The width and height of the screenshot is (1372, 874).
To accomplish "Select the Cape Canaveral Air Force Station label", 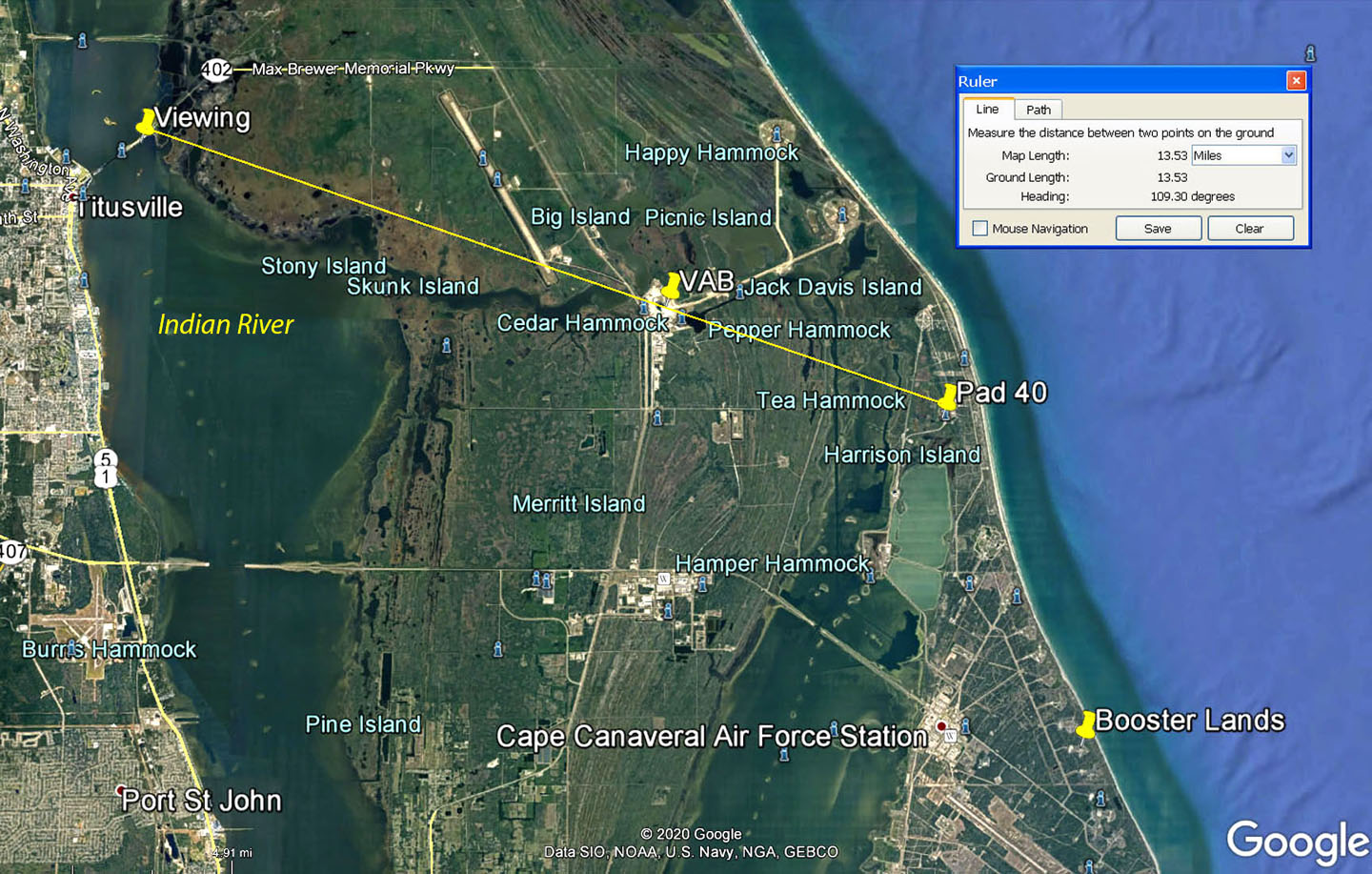I will tap(712, 736).
